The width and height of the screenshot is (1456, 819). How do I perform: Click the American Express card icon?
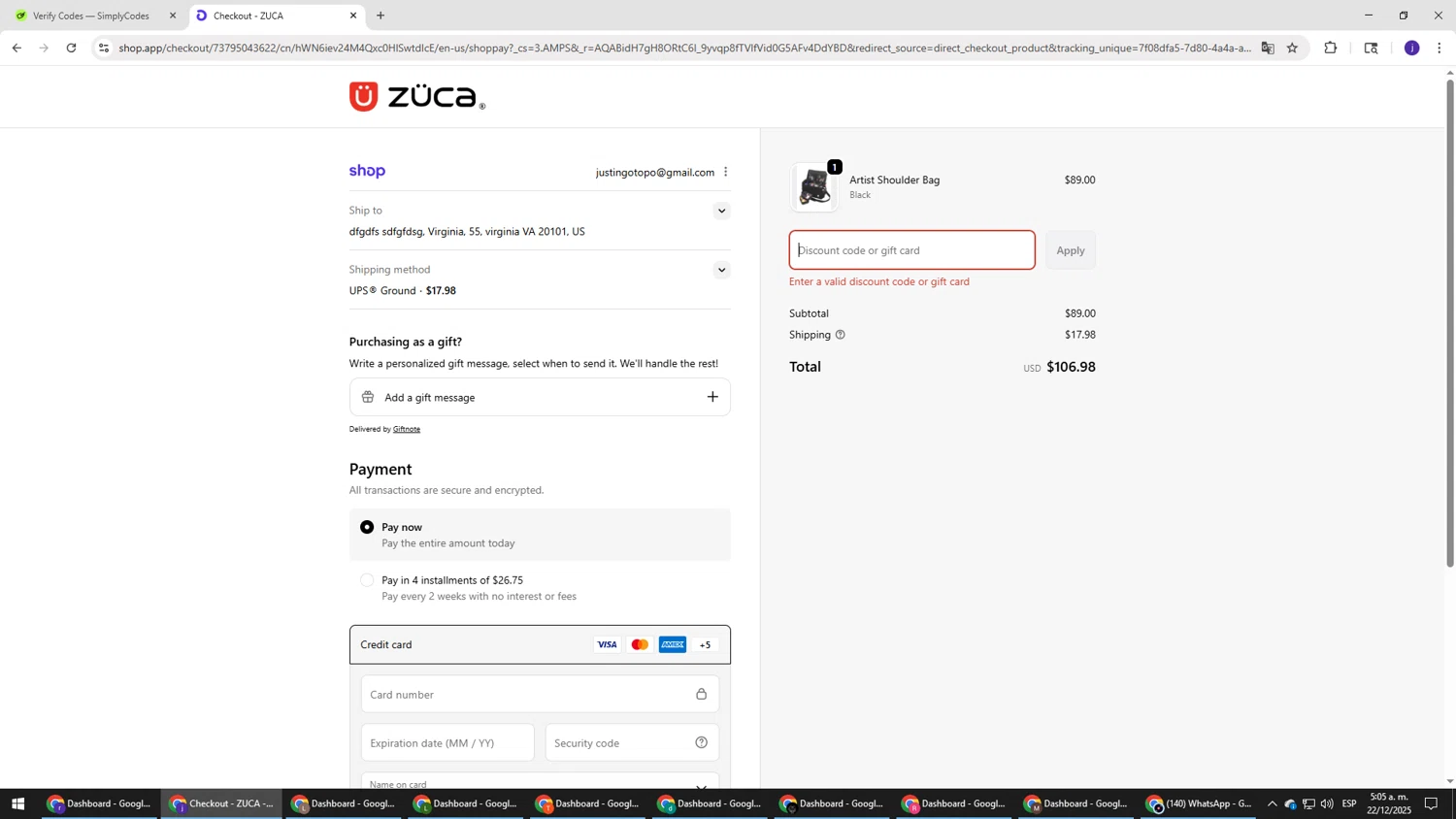pyautogui.click(x=673, y=645)
